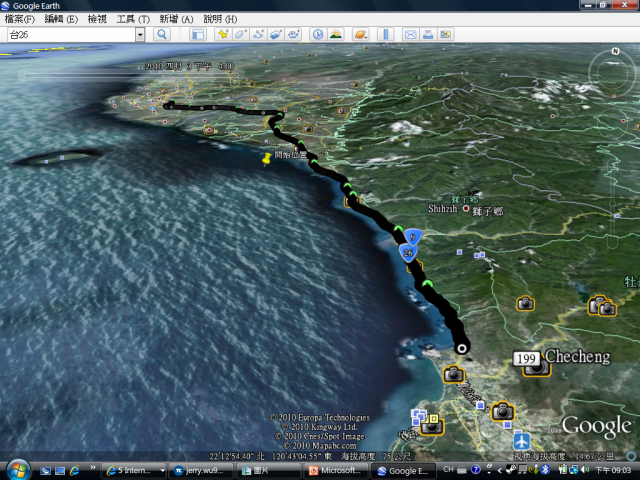Toggle the sidebar panel icon
The width and height of the screenshot is (640, 480).
[x=198, y=35]
